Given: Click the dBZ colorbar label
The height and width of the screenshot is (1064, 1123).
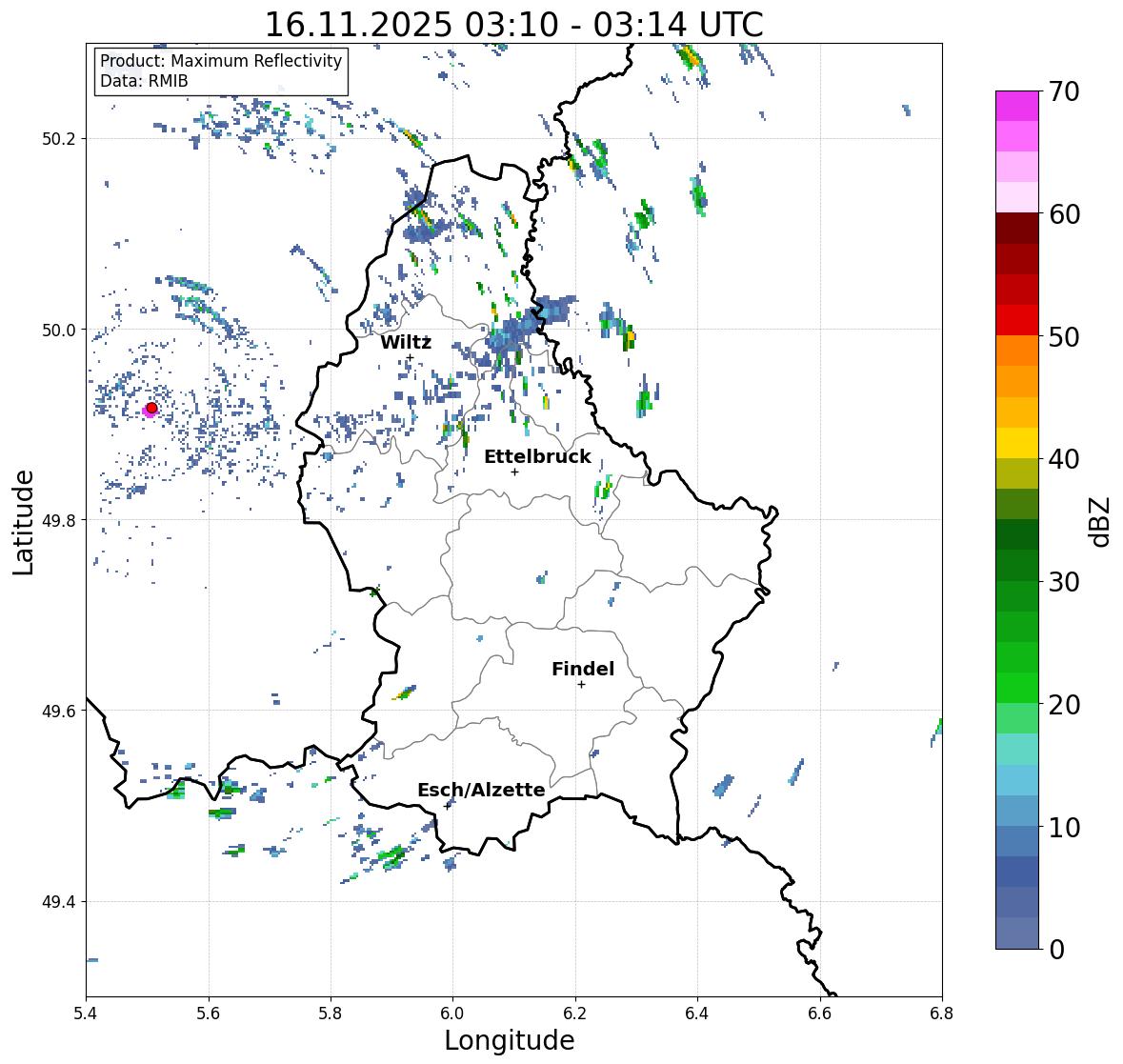Looking at the screenshot, I should [1101, 522].
